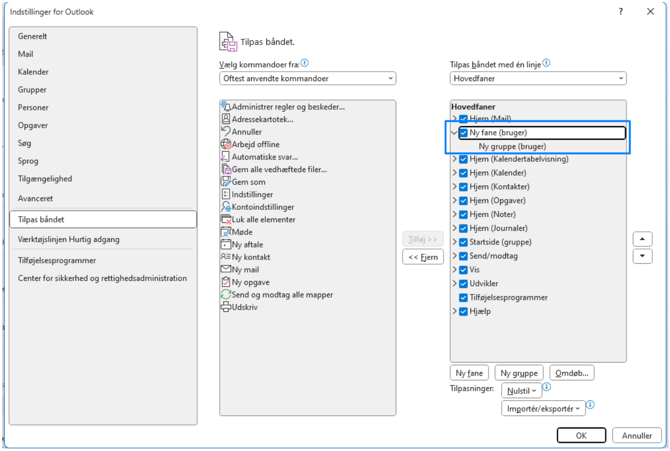670x451 pixels.
Task: Select the Kontoindstillinger command icon
Action: tap(226, 207)
